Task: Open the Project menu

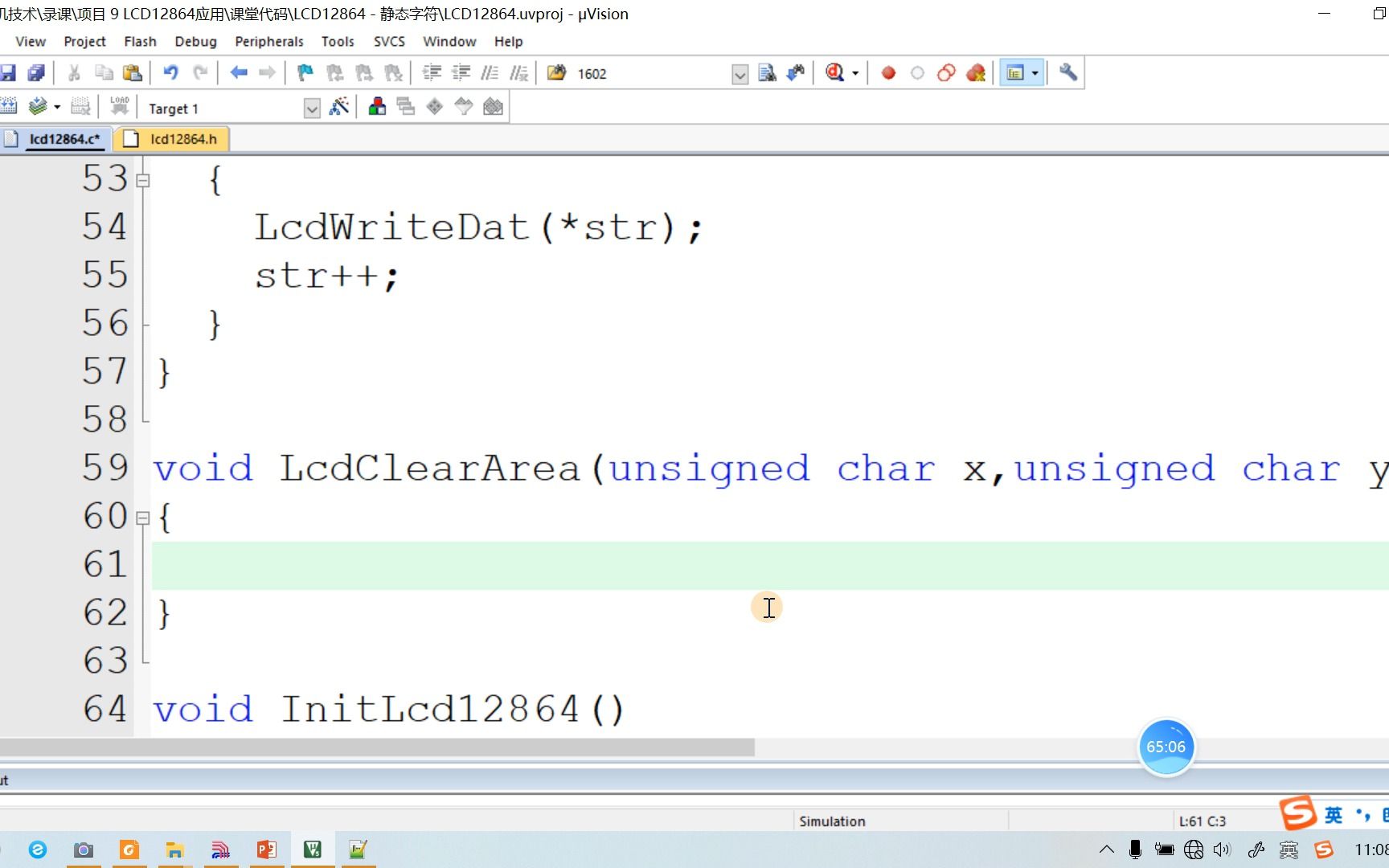Action: tap(84, 41)
